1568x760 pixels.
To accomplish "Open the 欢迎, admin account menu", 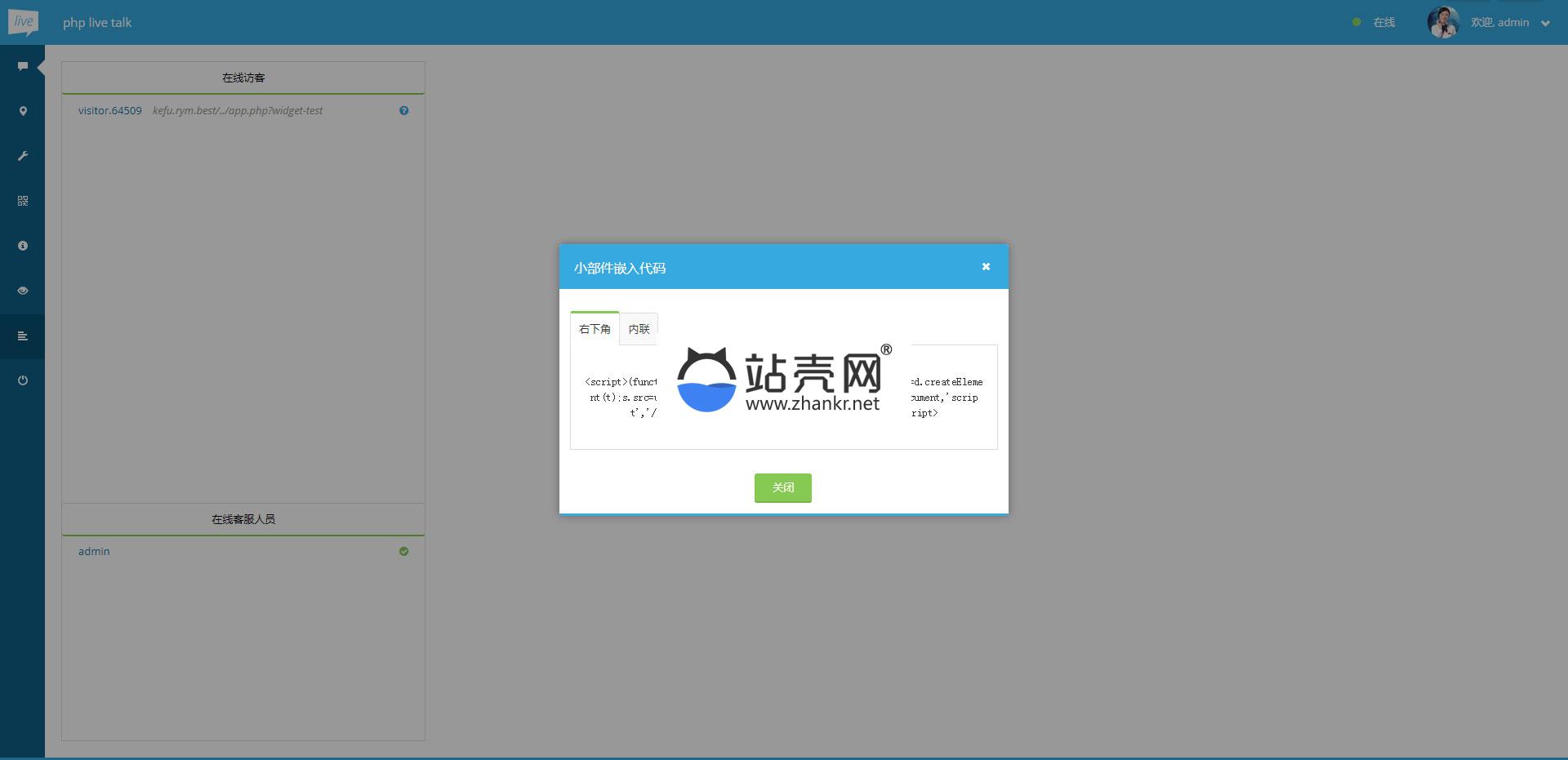I will tap(1499, 23).
